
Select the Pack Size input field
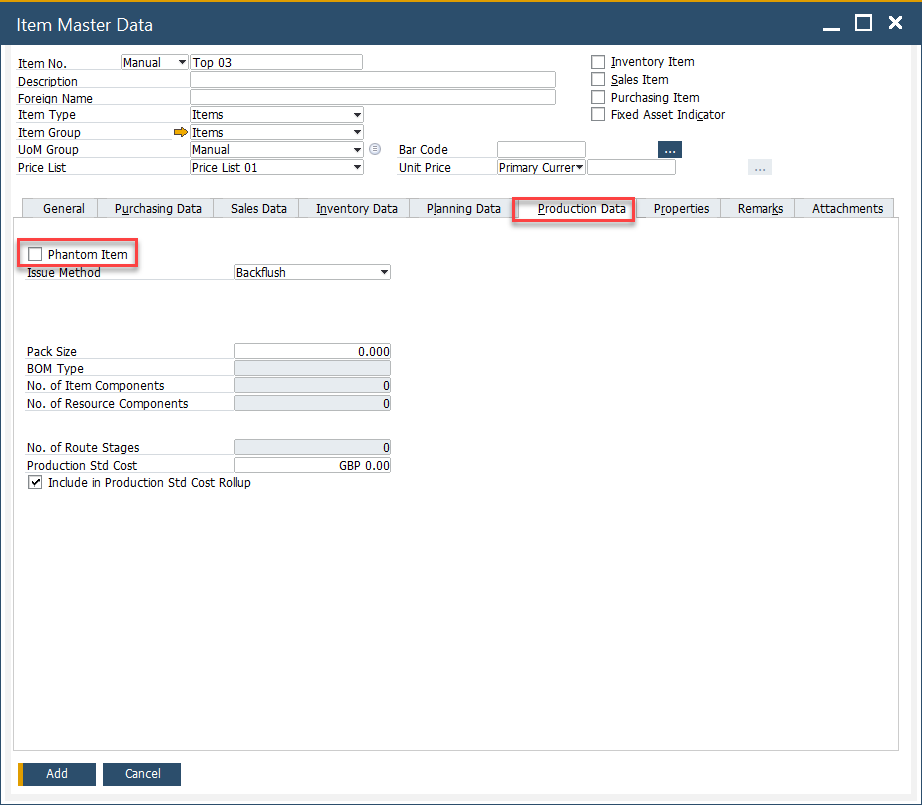312,351
